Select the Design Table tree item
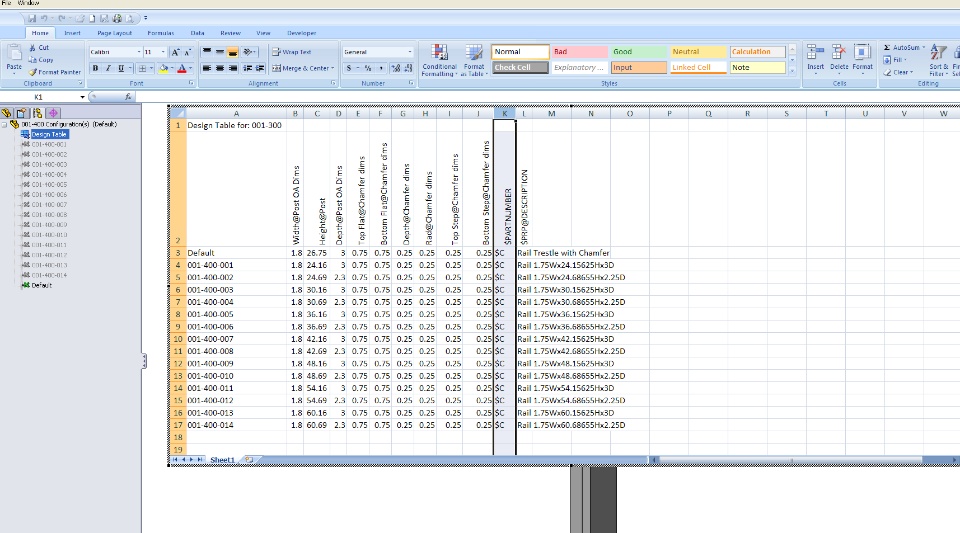960x533 pixels. pos(49,134)
